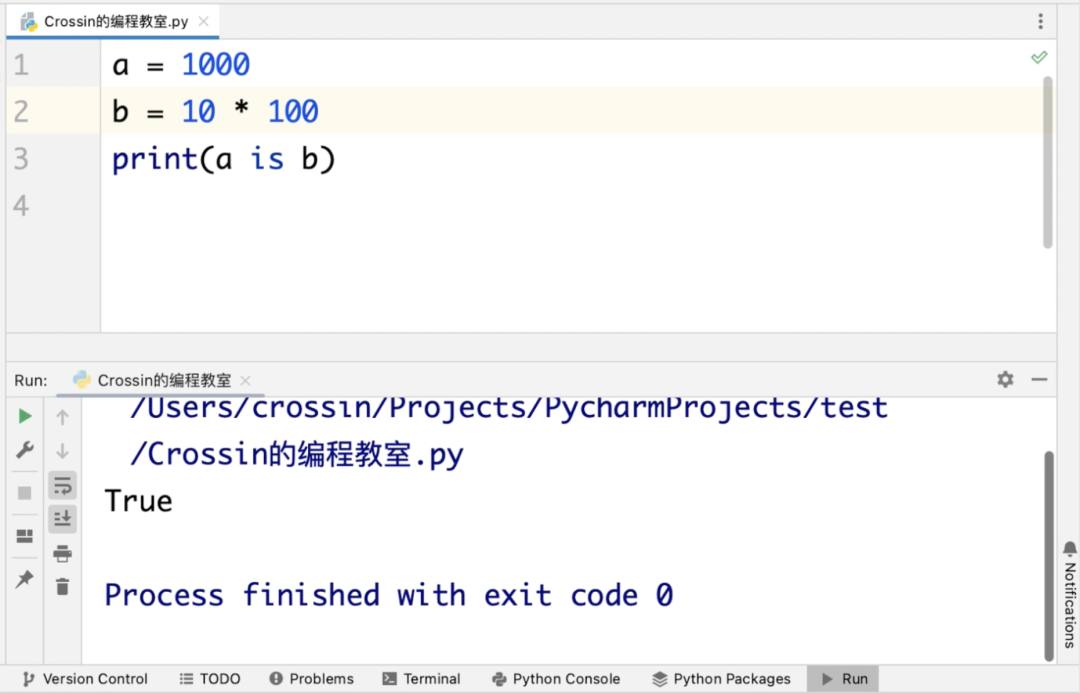Pin the Run tab with pin icon

[25, 579]
